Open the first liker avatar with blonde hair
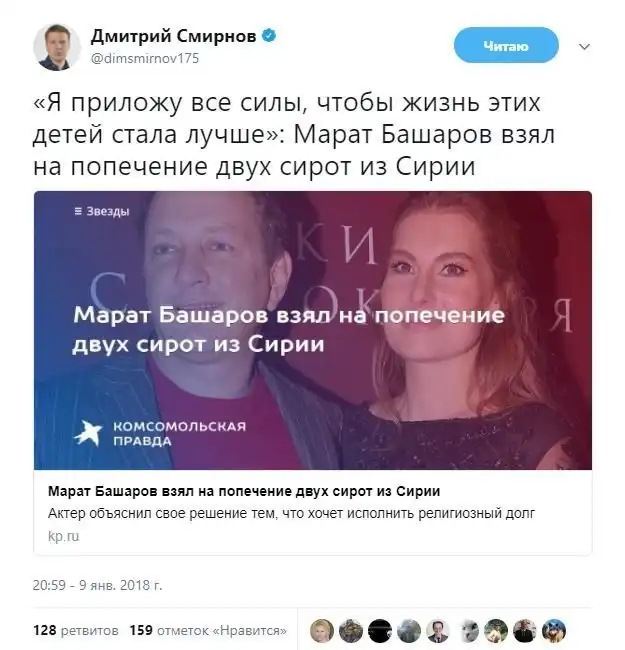 click(x=322, y=631)
